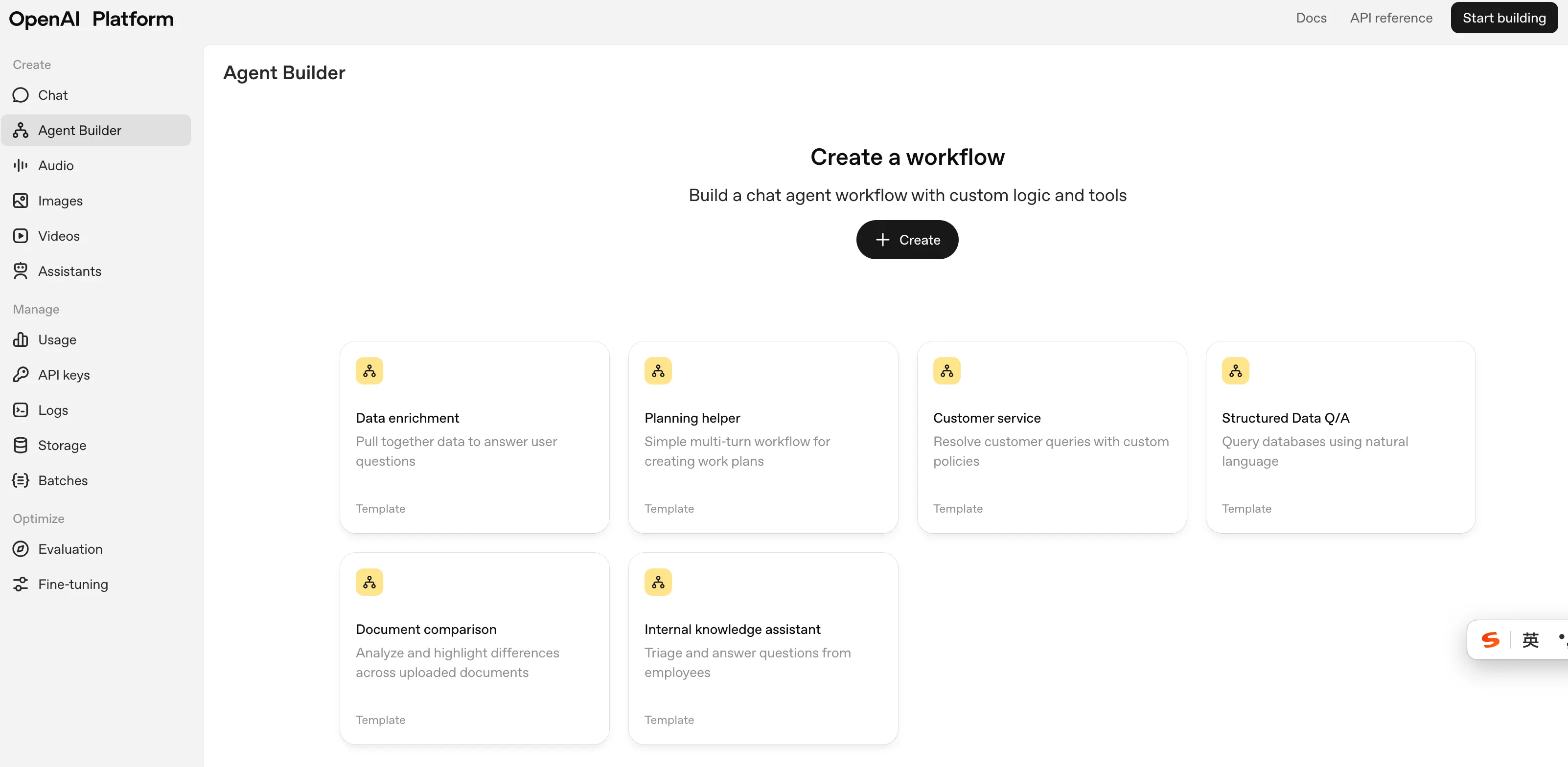Open the API reference link

(x=1391, y=18)
